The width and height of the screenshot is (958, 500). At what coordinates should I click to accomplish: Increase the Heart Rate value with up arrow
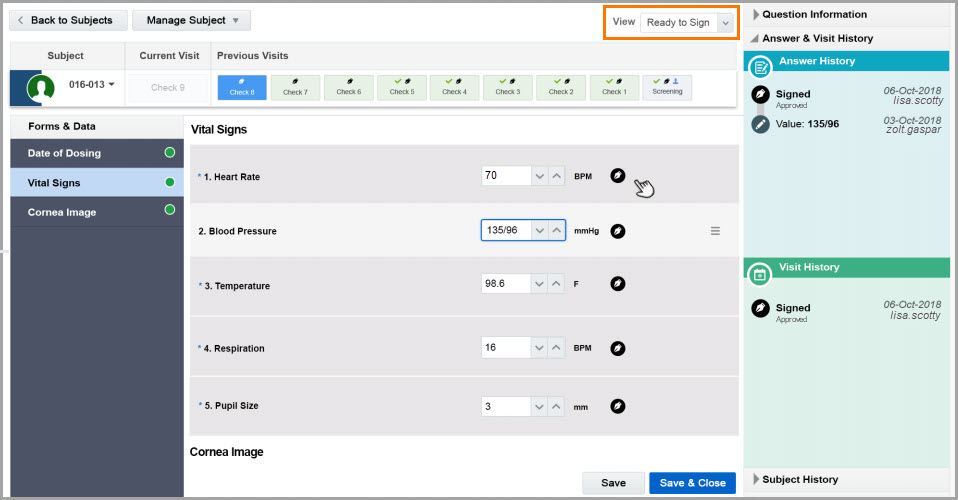pos(557,176)
